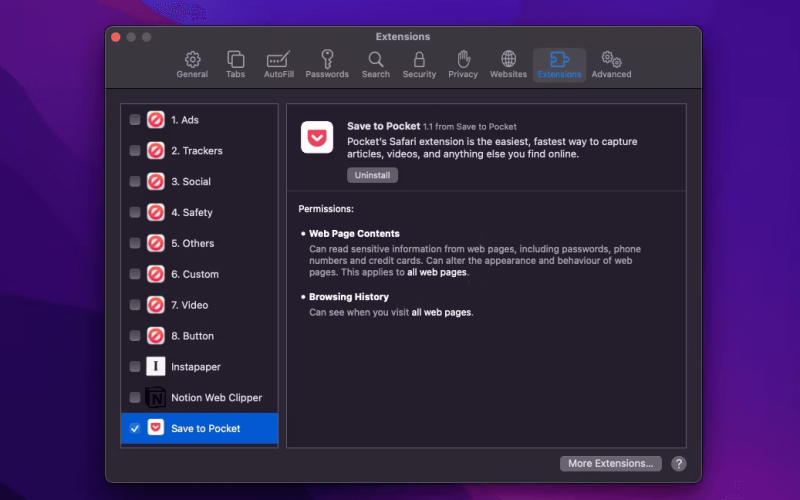Select the "5. Others" extension row
This screenshot has width=800, height=500.
199,243
